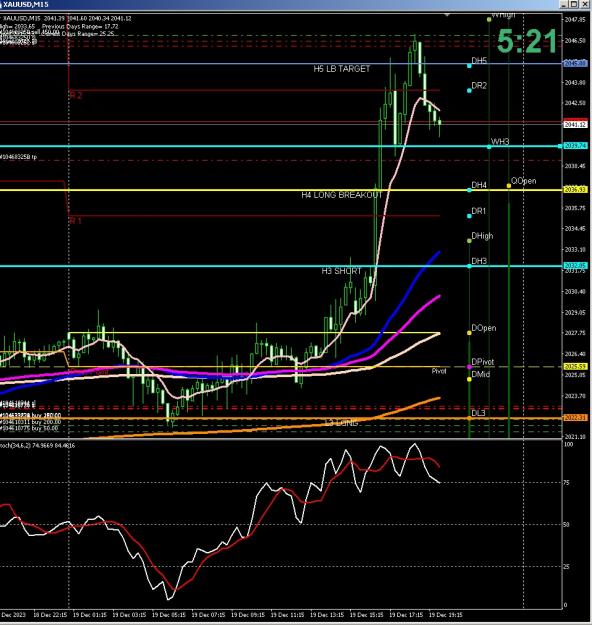Viewport: 592px width, 625px height.
Task: Select the H4 LONG BREAKOUT text label
Action: (342, 195)
